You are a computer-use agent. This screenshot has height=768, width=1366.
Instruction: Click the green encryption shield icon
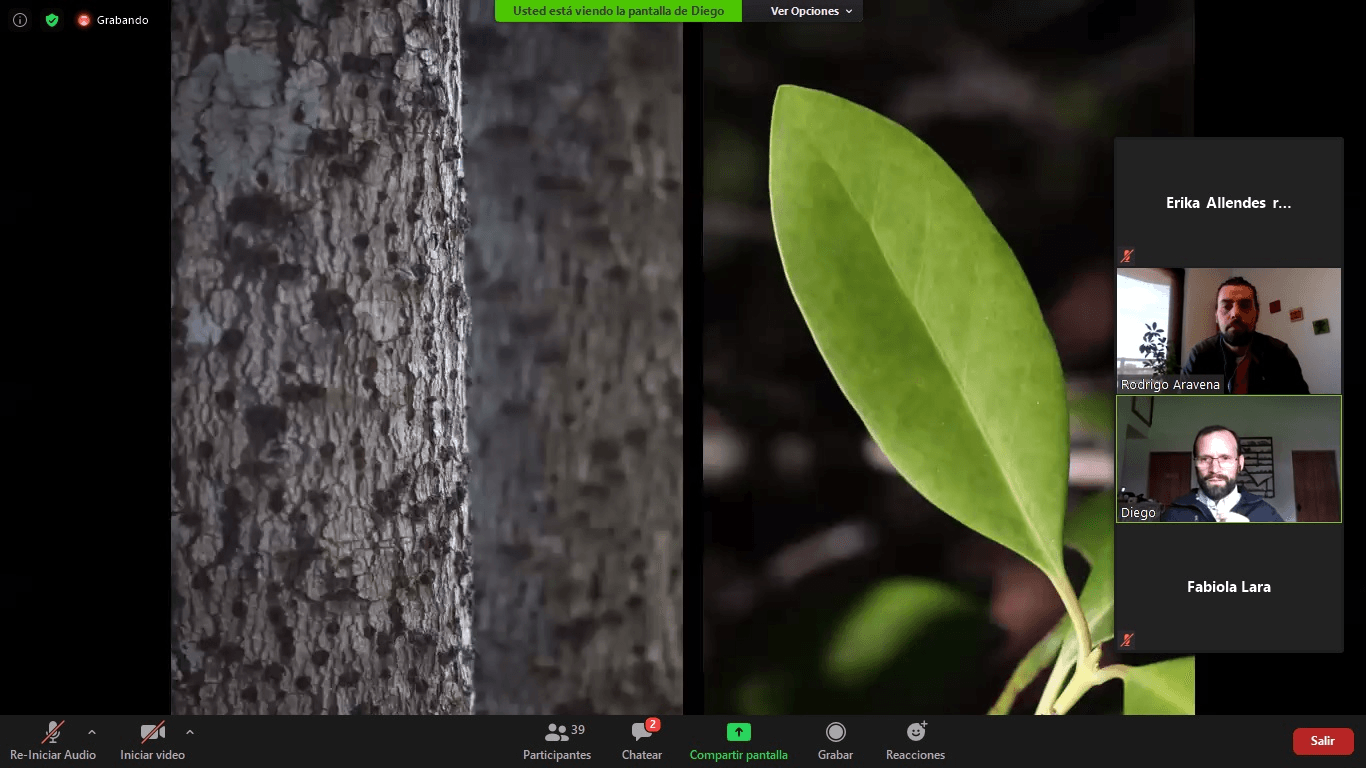click(x=52, y=20)
